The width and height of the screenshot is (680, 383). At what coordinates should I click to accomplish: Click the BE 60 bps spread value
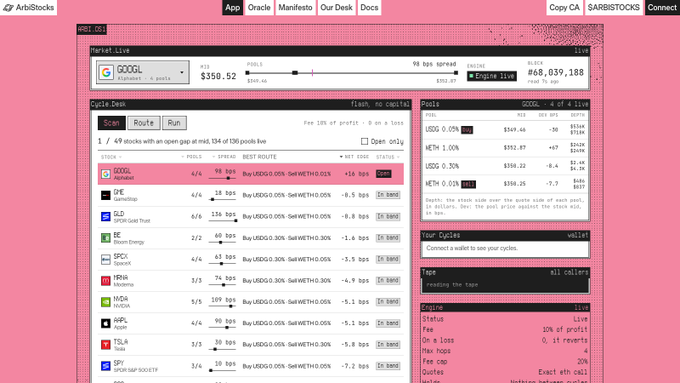click(x=225, y=236)
